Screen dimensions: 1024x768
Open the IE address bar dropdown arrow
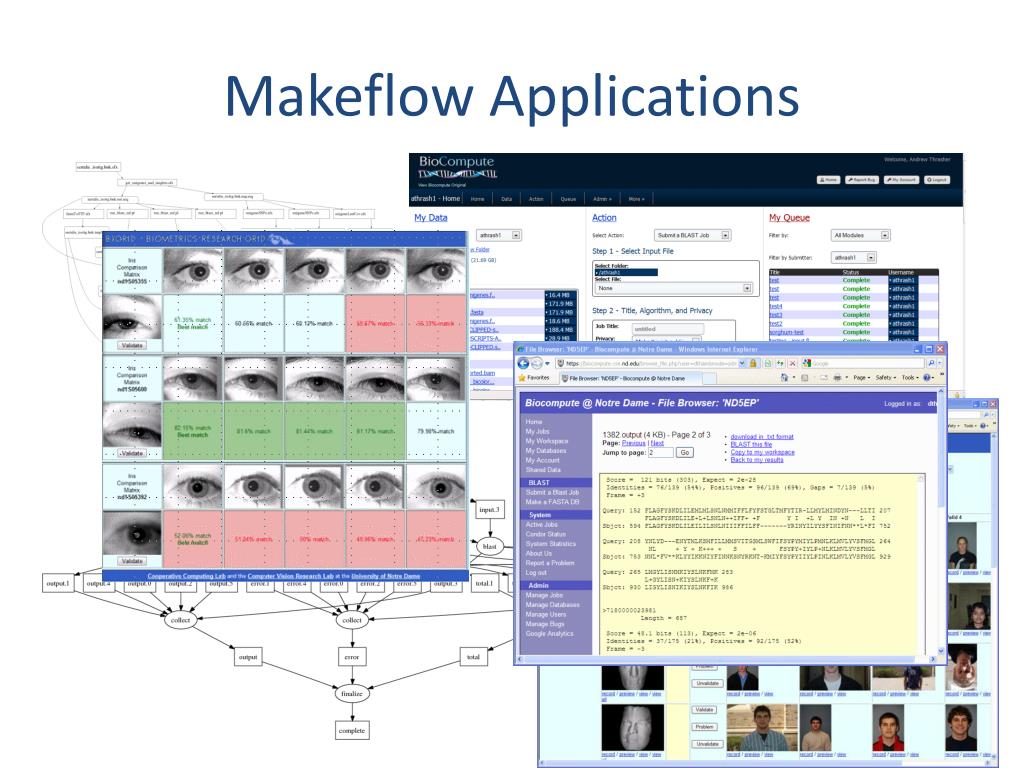pyautogui.click(x=742, y=363)
